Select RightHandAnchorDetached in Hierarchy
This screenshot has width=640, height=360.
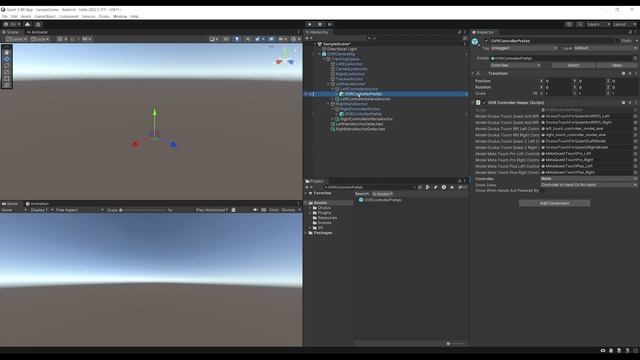click(360, 129)
